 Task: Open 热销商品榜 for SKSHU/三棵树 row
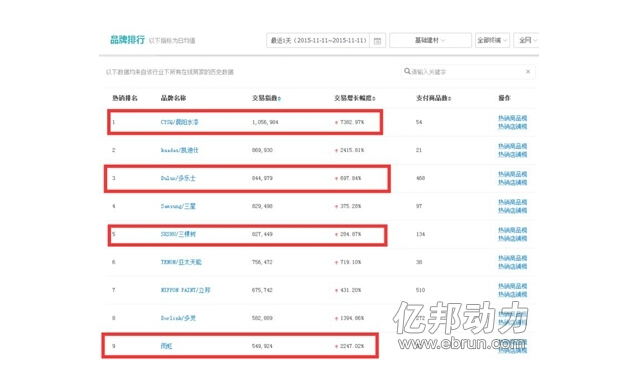point(512,230)
